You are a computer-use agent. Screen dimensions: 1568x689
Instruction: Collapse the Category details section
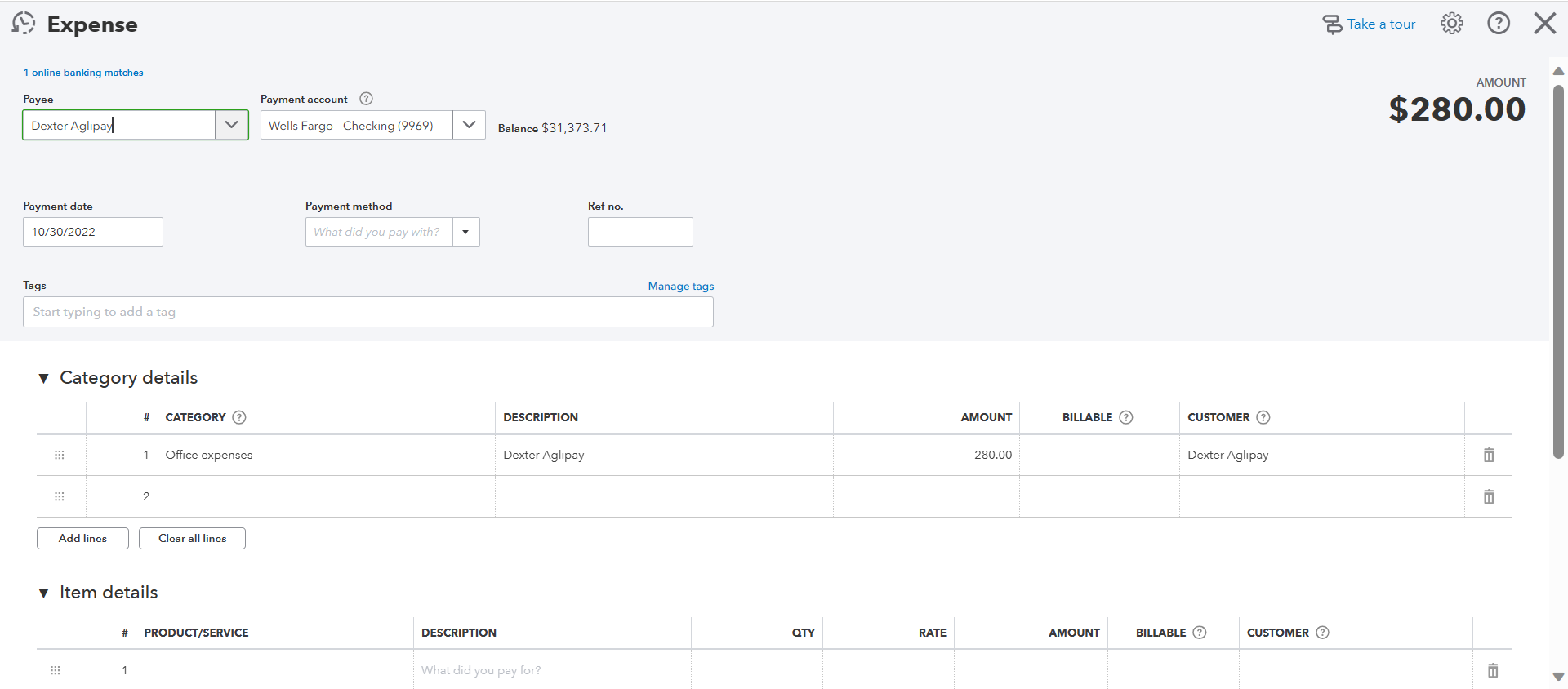point(44,378)
